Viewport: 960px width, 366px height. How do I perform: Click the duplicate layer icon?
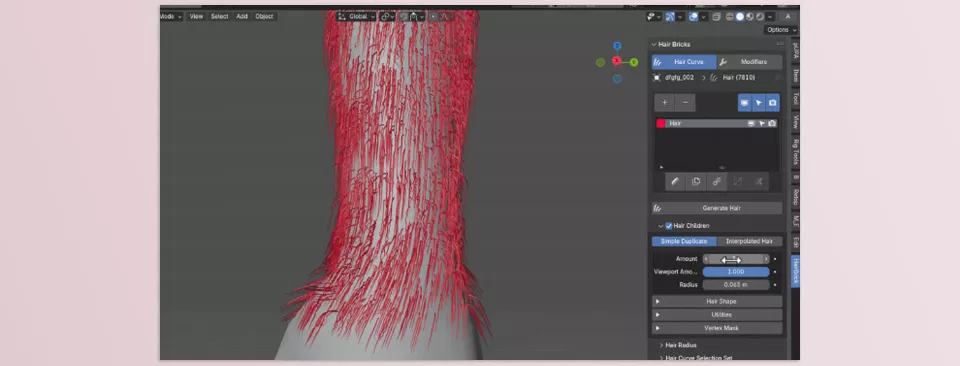coord(696,182)
